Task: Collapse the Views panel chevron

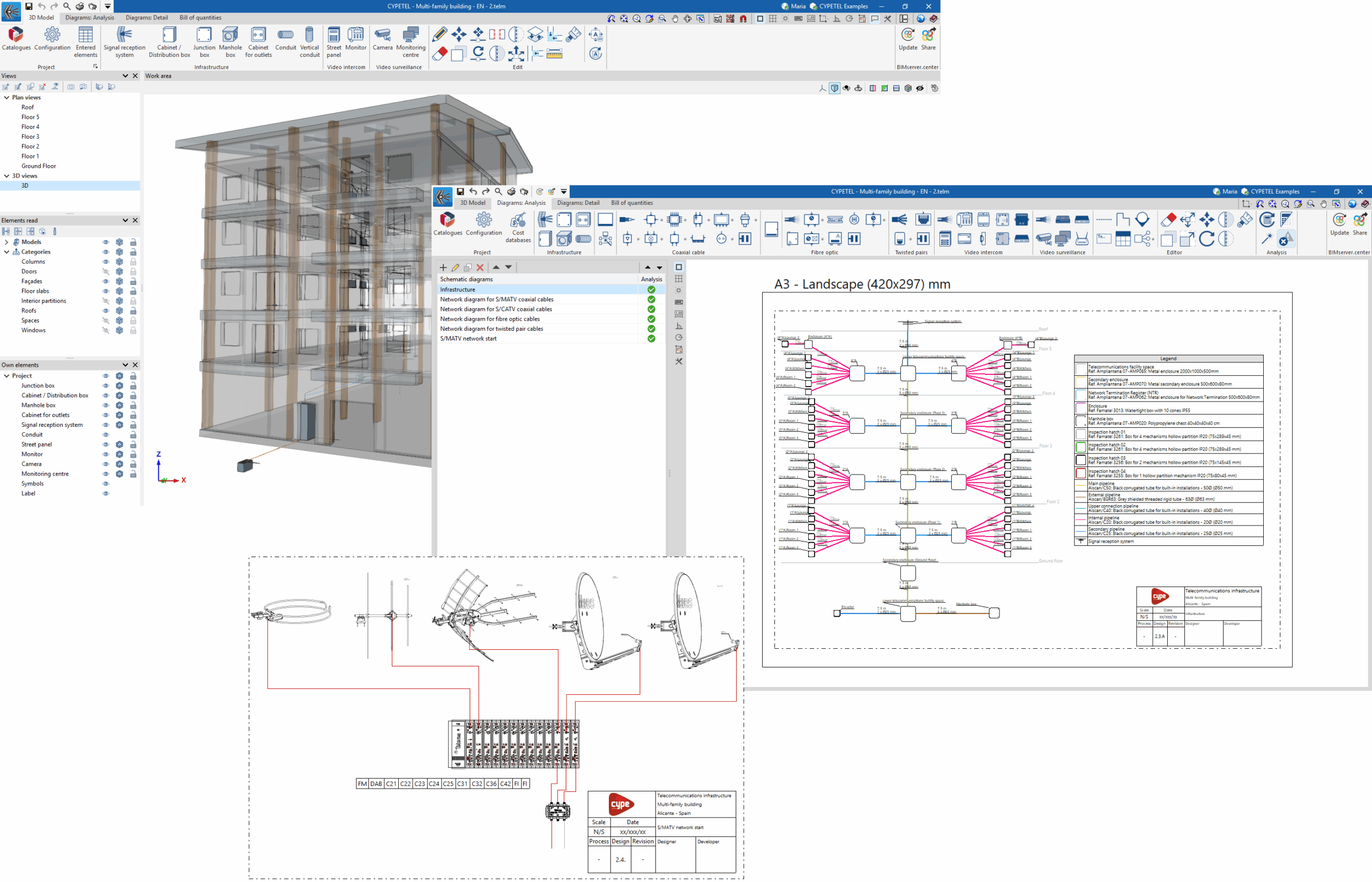Action: 125,76
